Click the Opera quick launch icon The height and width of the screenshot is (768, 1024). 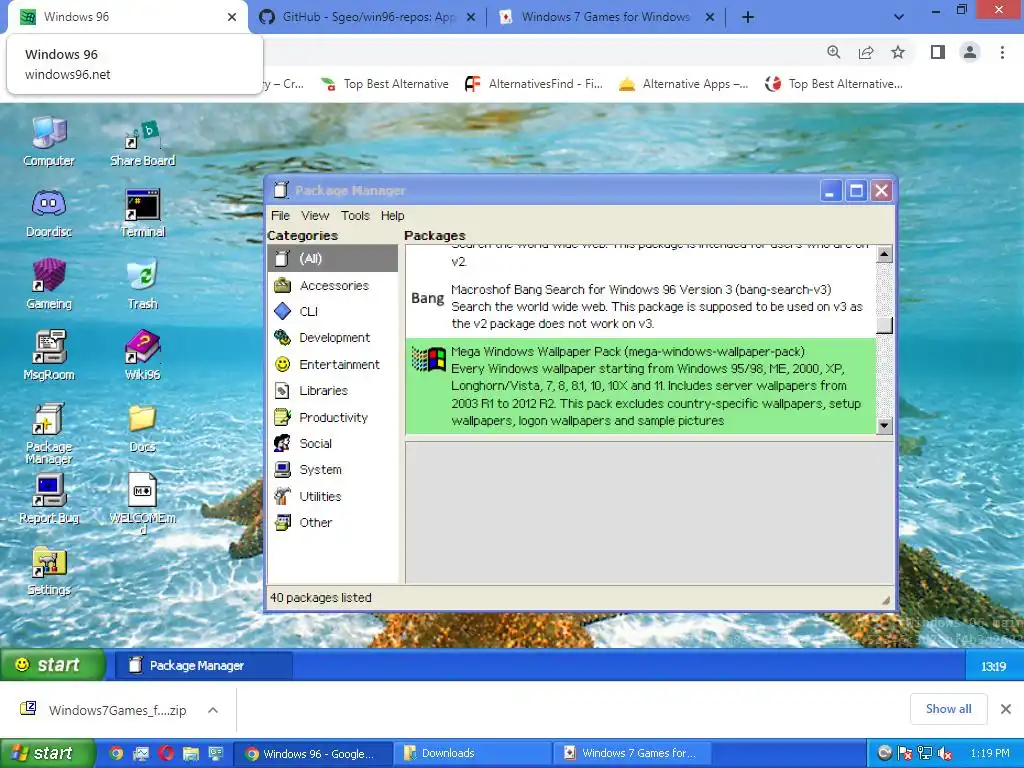(x=166, y=753)
